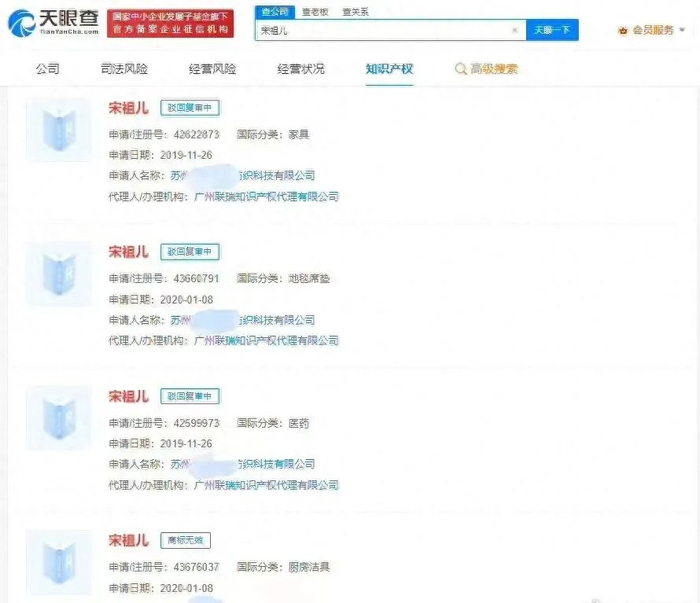Image resolution: width=700 pixels, height=603 pixels.
Task: Open the 医药 trademark book icon
Action: pyautogui.click(x=59, y=418)
